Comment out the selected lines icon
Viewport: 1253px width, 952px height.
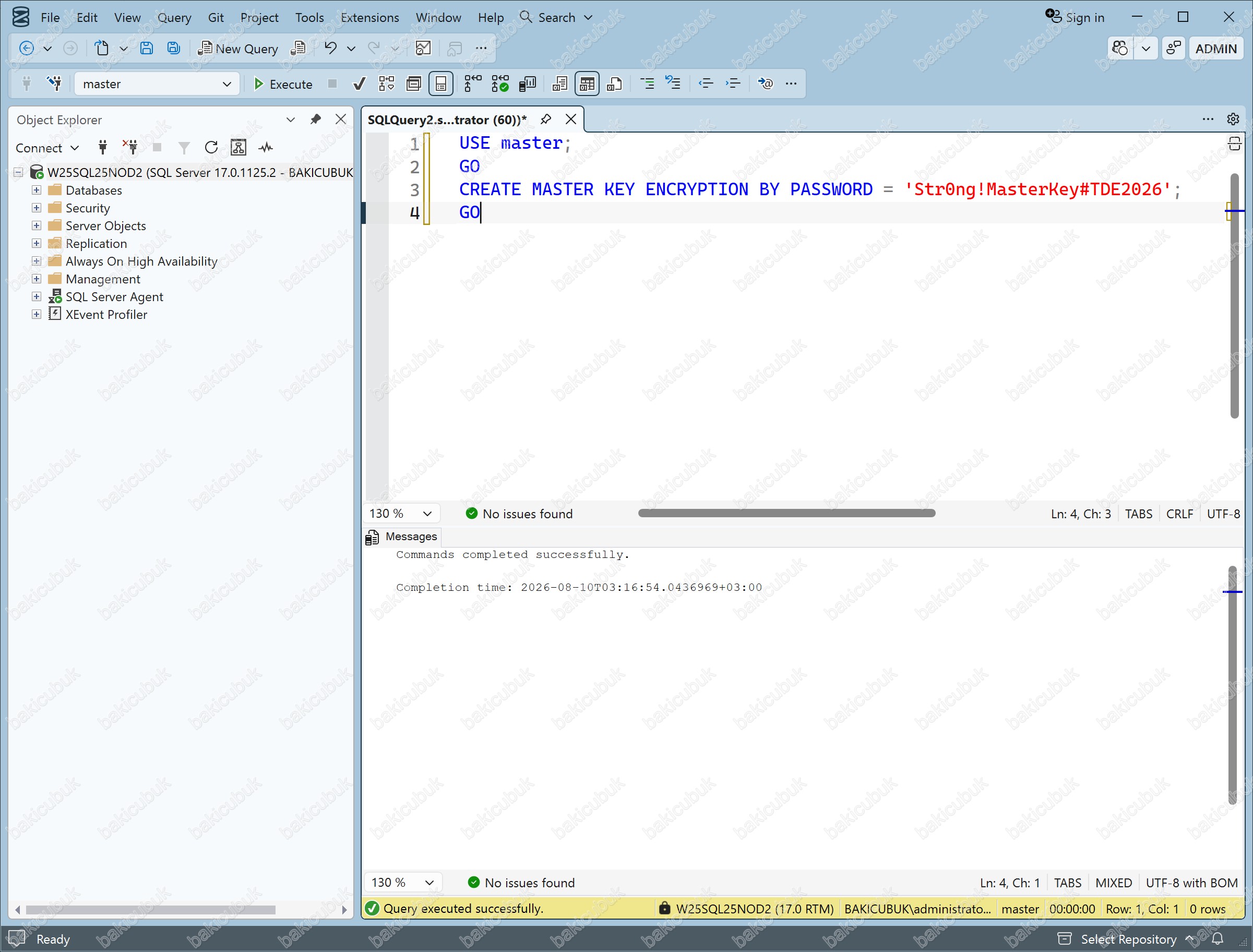[647, 84]
